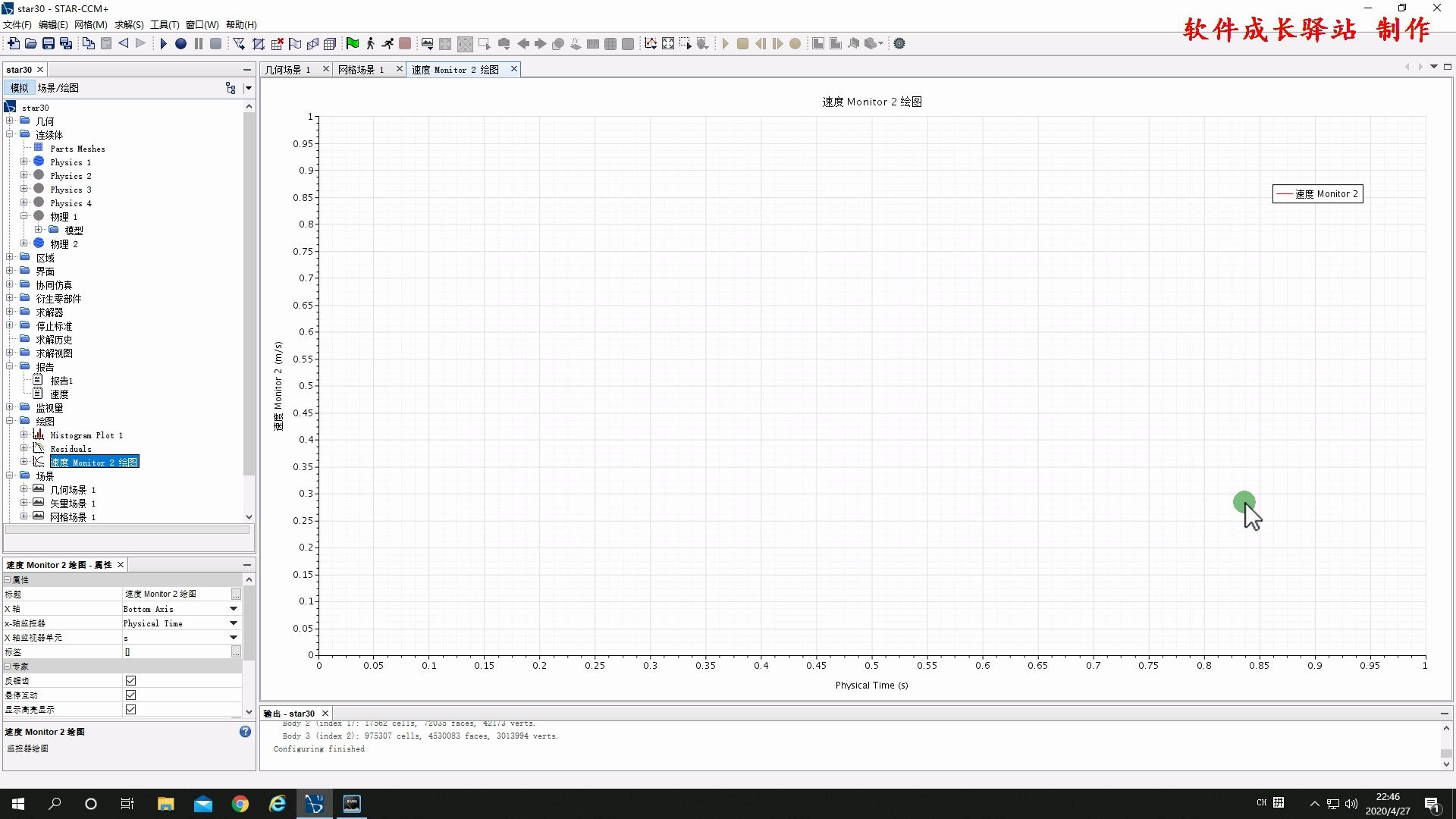Click the save simulation floppy icon
The width and height of the screenshot is (1456, 819).
point(49,44)
